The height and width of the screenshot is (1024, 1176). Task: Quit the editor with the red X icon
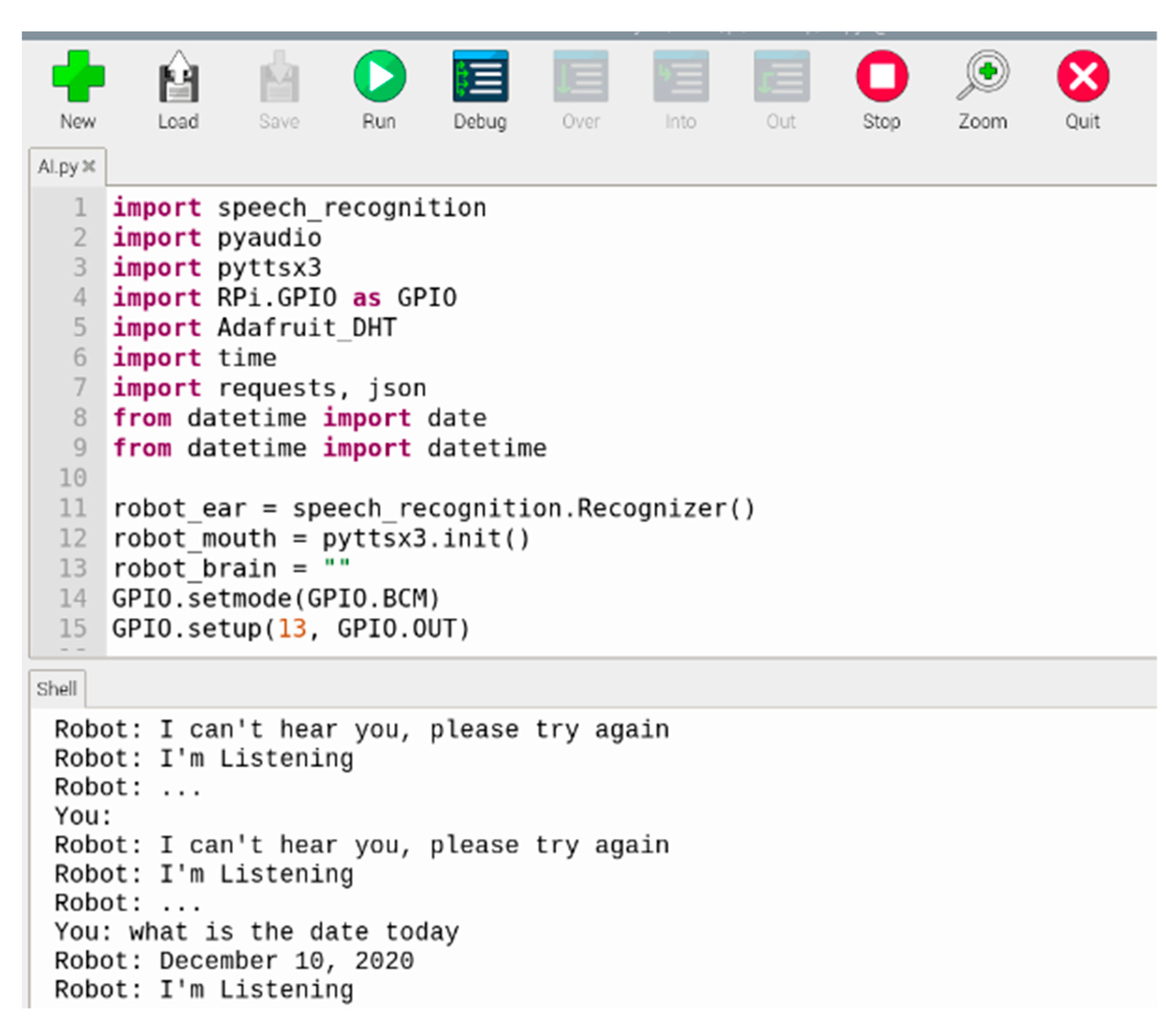pyautogui.click(x=1083, y=76)
